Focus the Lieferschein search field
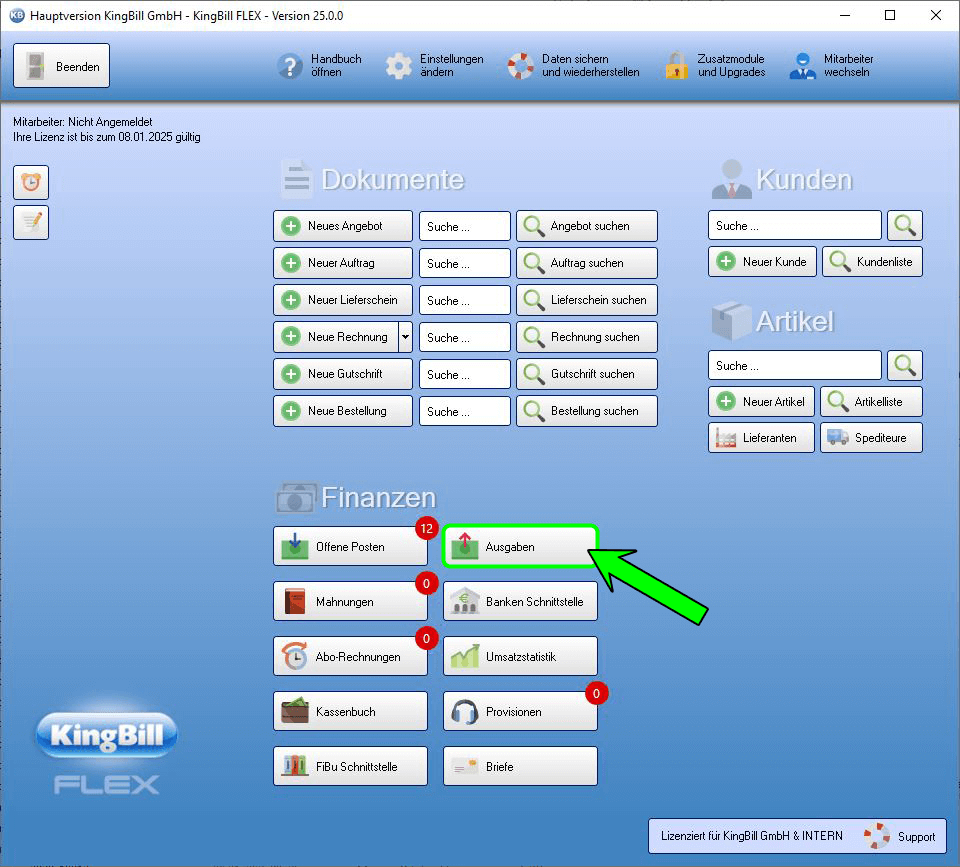Screen dimensions: 960x867 [x=465, y=301]
